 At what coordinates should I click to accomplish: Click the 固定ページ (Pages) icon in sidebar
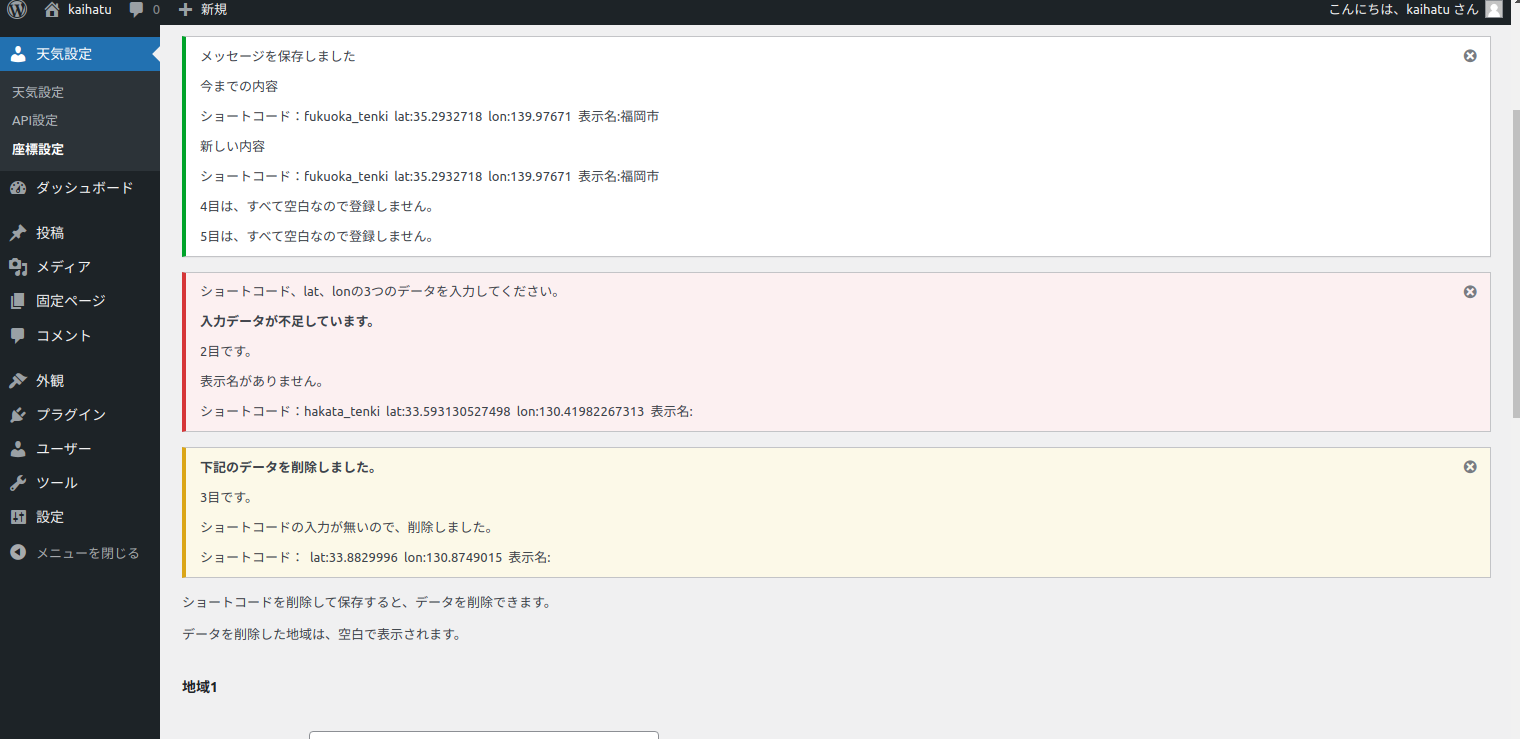(17, 301)
